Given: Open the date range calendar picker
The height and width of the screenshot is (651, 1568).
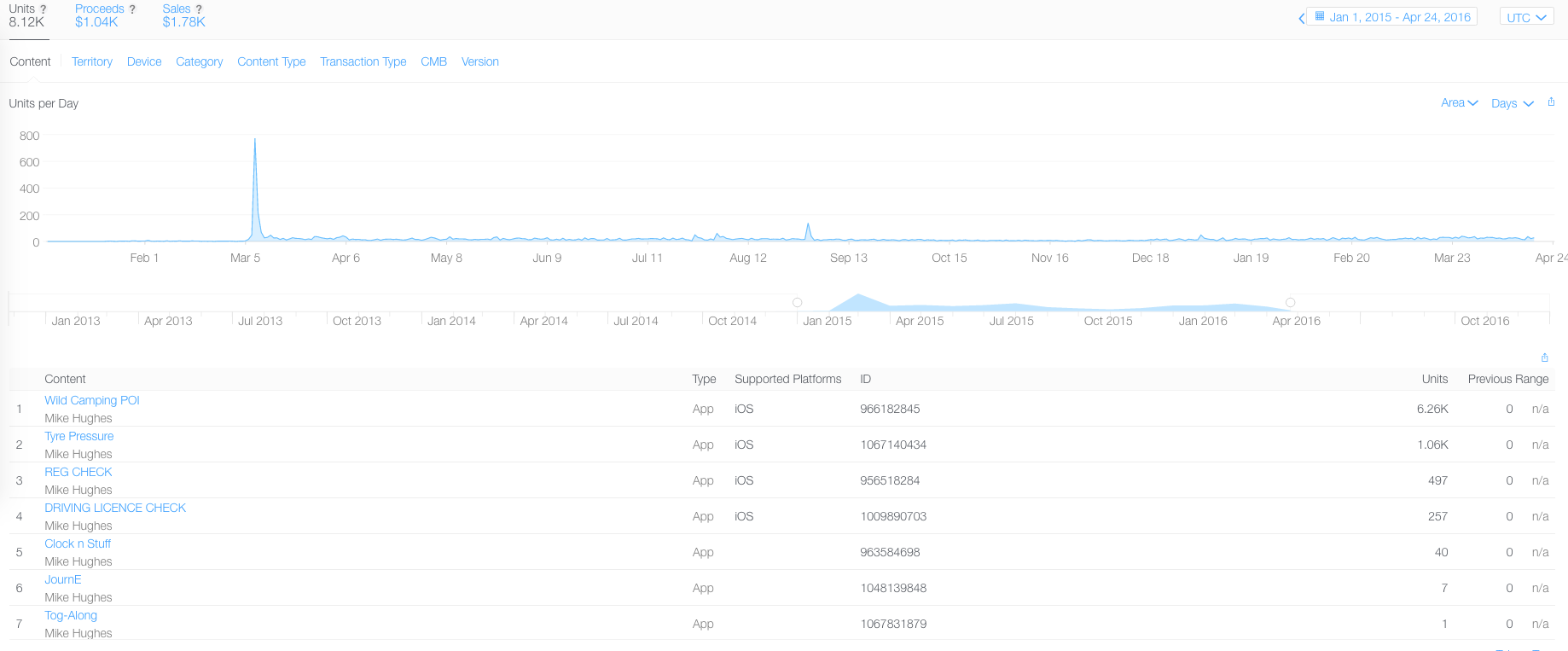Looking at the screenshot, I should coord(1391,17).
